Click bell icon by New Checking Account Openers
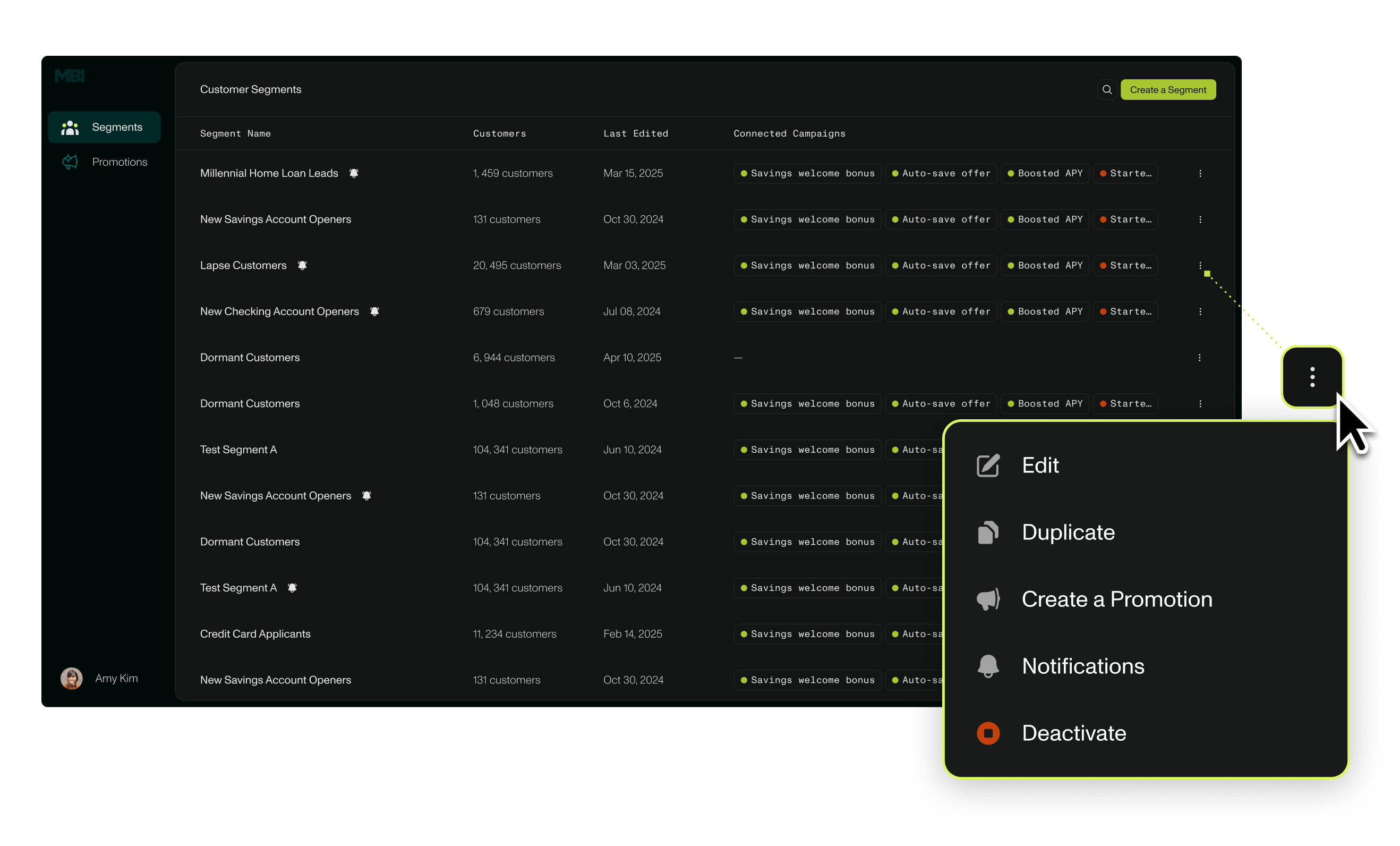This screenshot has height=846, width=1400. (374, 311)
